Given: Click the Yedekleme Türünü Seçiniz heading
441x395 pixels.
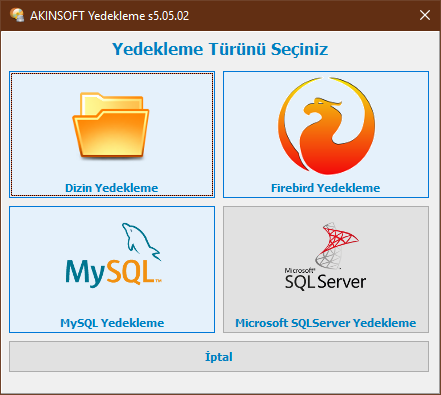Looking at the screenshot, I should tap(220, 49).
